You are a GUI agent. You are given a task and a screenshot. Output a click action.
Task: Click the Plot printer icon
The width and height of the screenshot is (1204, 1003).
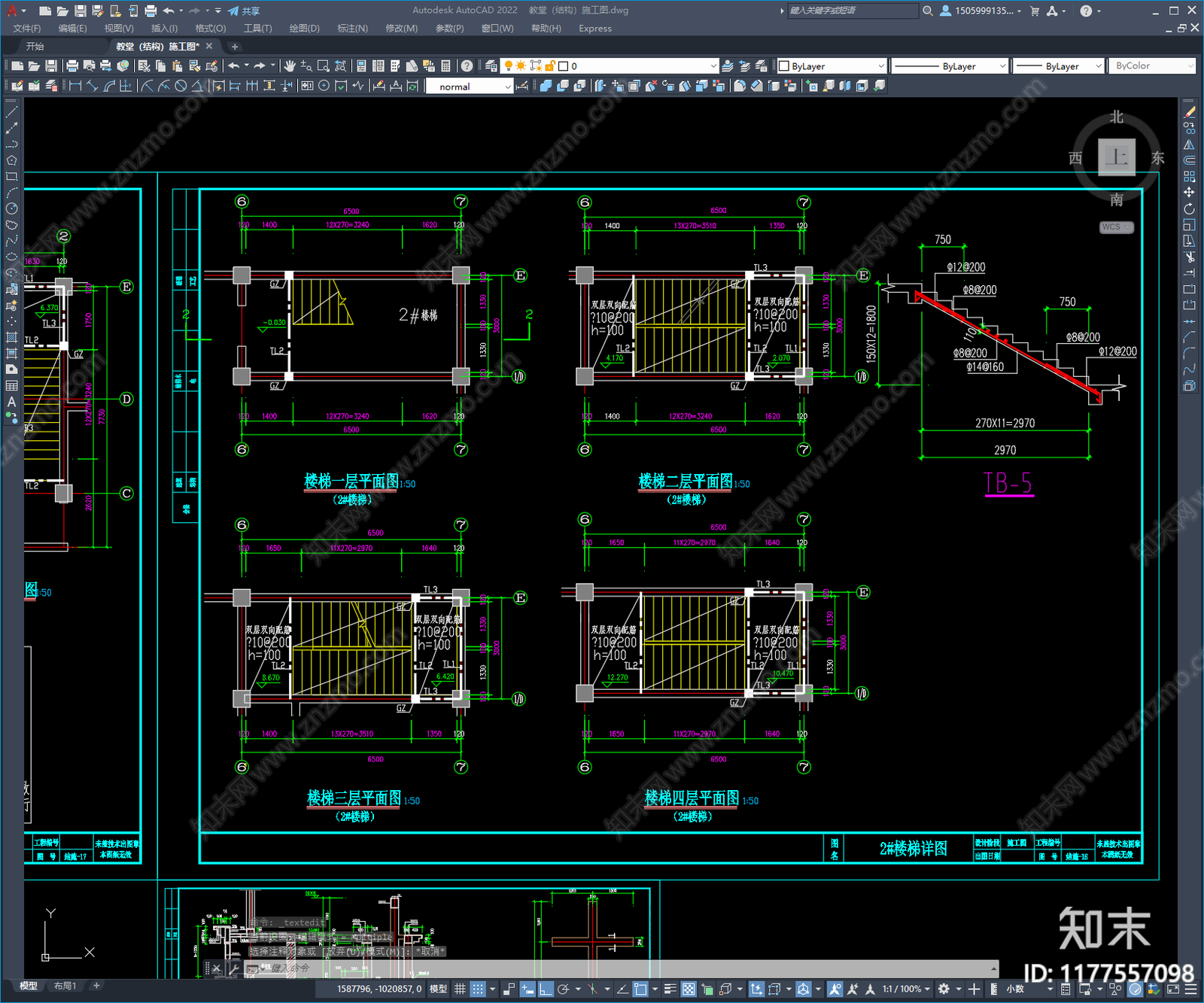click(72, 66)
